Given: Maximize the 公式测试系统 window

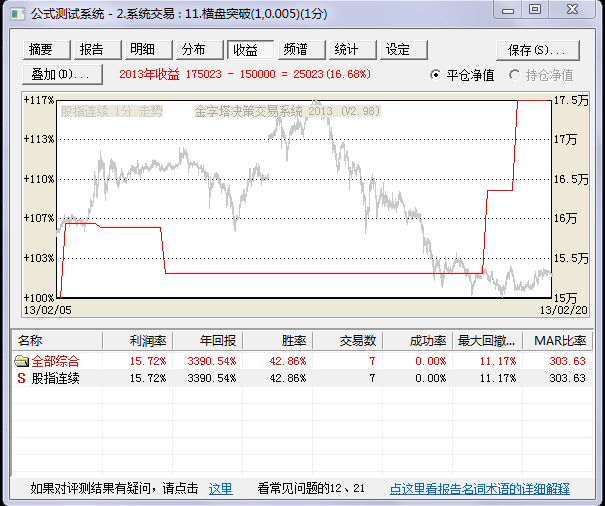Looking at the screenshot, I should [x=535, y=10].
